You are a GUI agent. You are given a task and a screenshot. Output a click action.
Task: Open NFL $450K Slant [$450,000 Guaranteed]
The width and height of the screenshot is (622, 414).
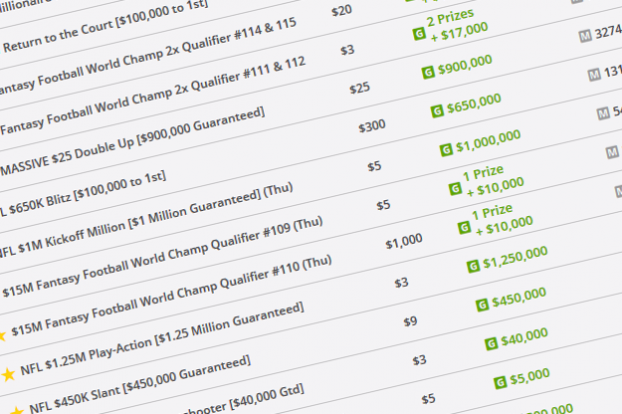[x=140, y=384]
